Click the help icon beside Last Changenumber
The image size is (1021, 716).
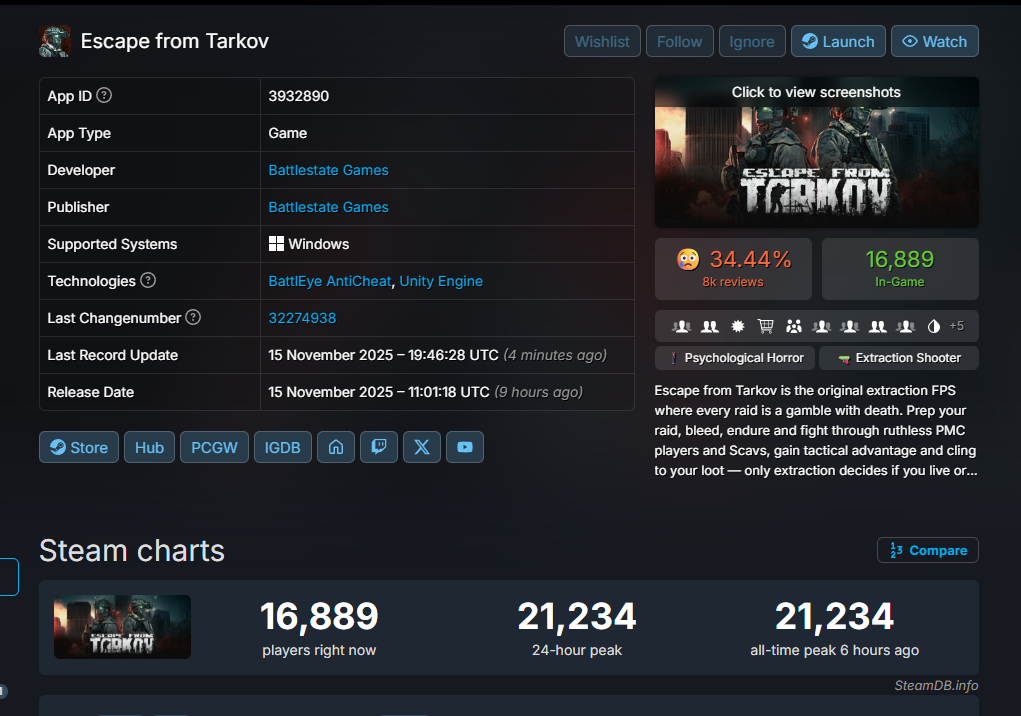pos(193,318)
